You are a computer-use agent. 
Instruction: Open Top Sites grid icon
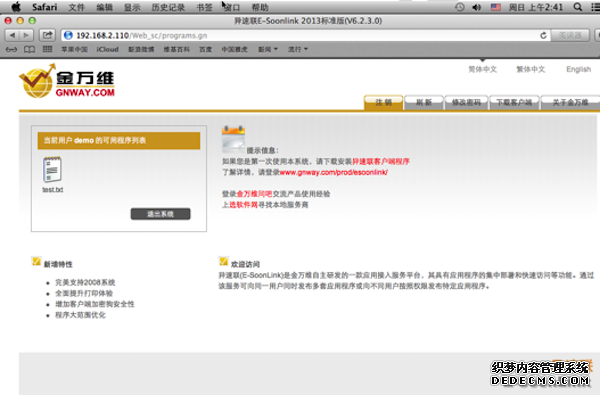[x=47, y=49]
